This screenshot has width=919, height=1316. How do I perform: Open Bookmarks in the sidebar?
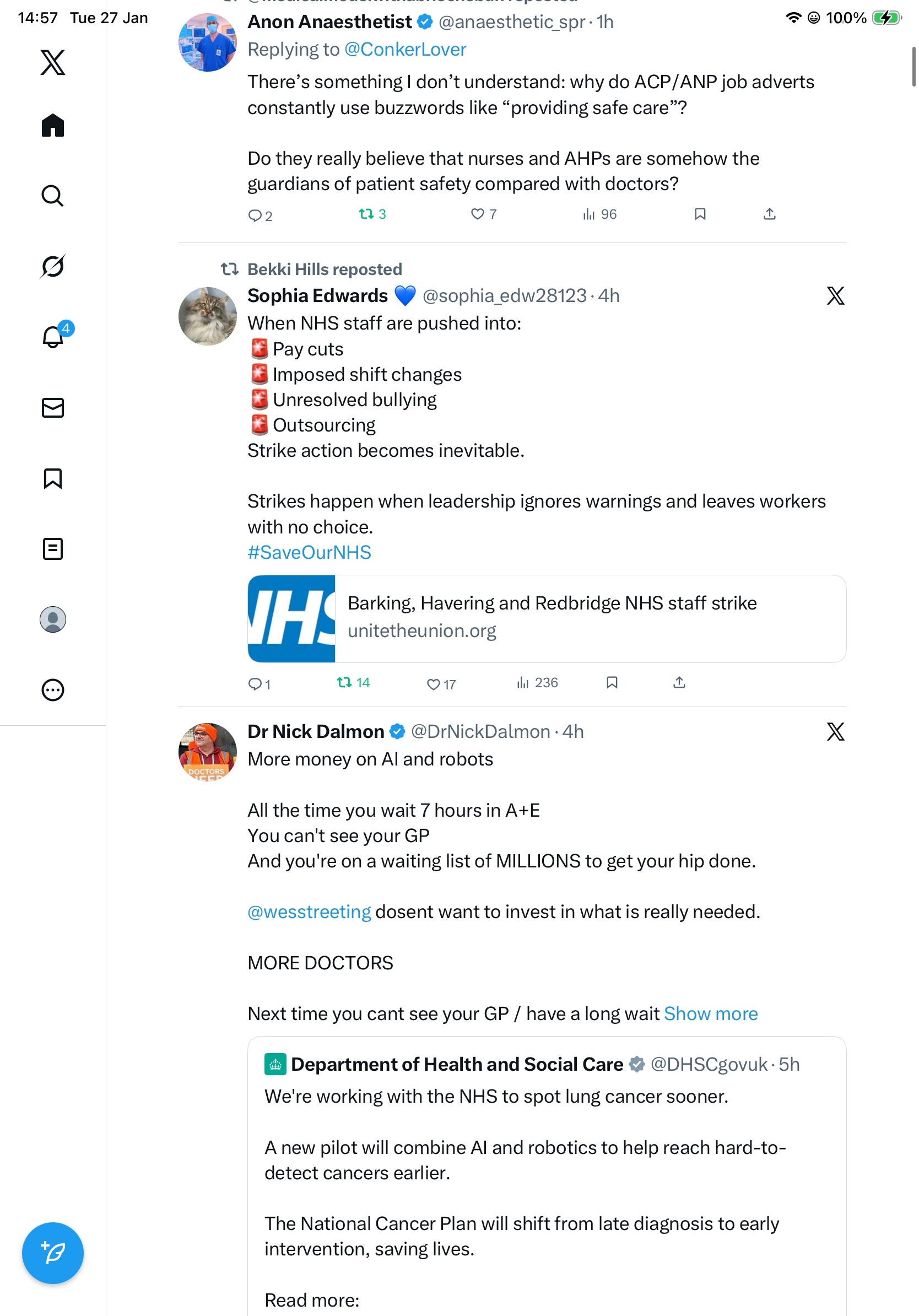click(x=53, y=478)
